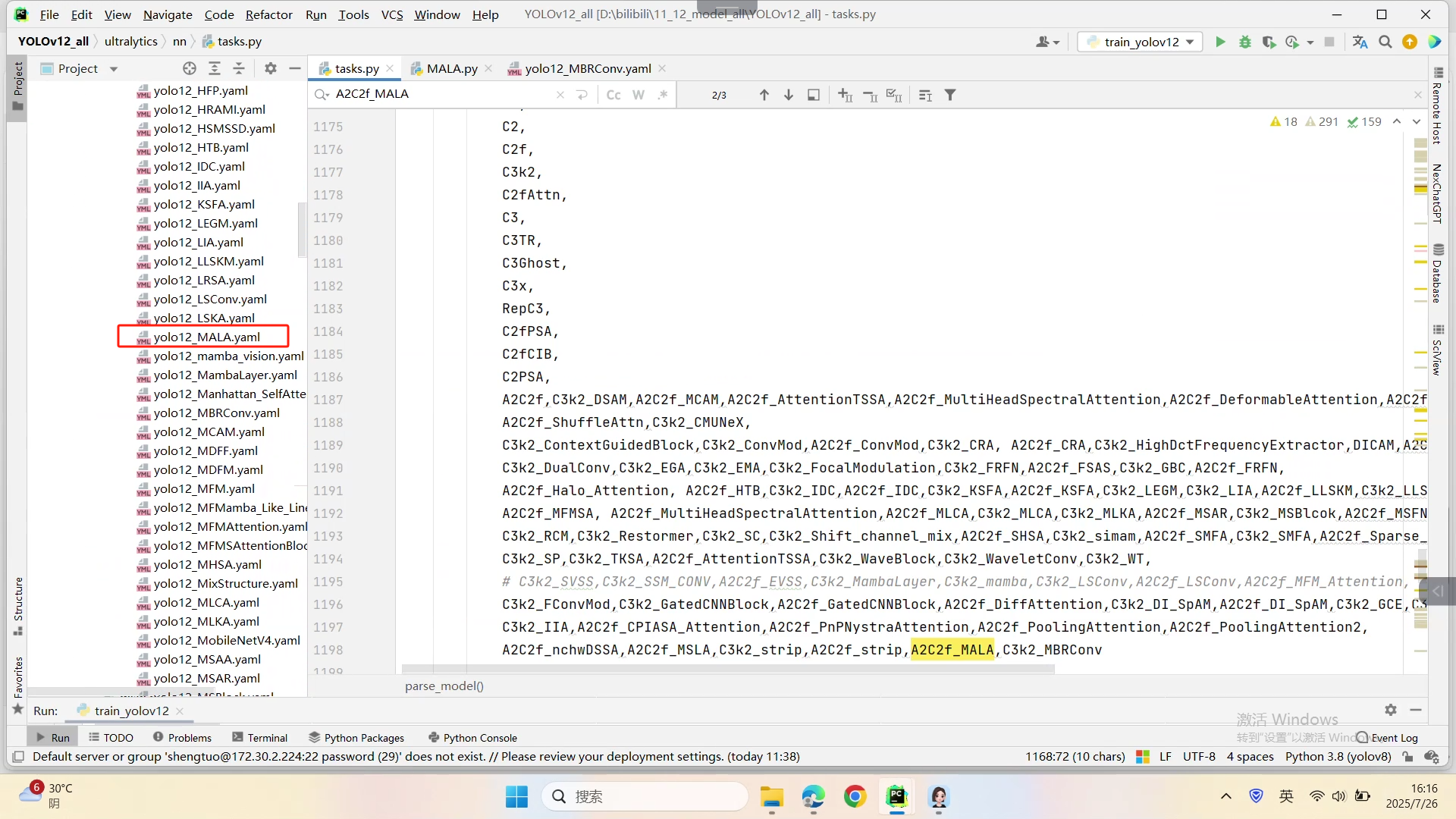This screenshot has height=819, width=1456.
Task: Jump to the next highlighted error arrow
Action: (x=1417, y=121)
